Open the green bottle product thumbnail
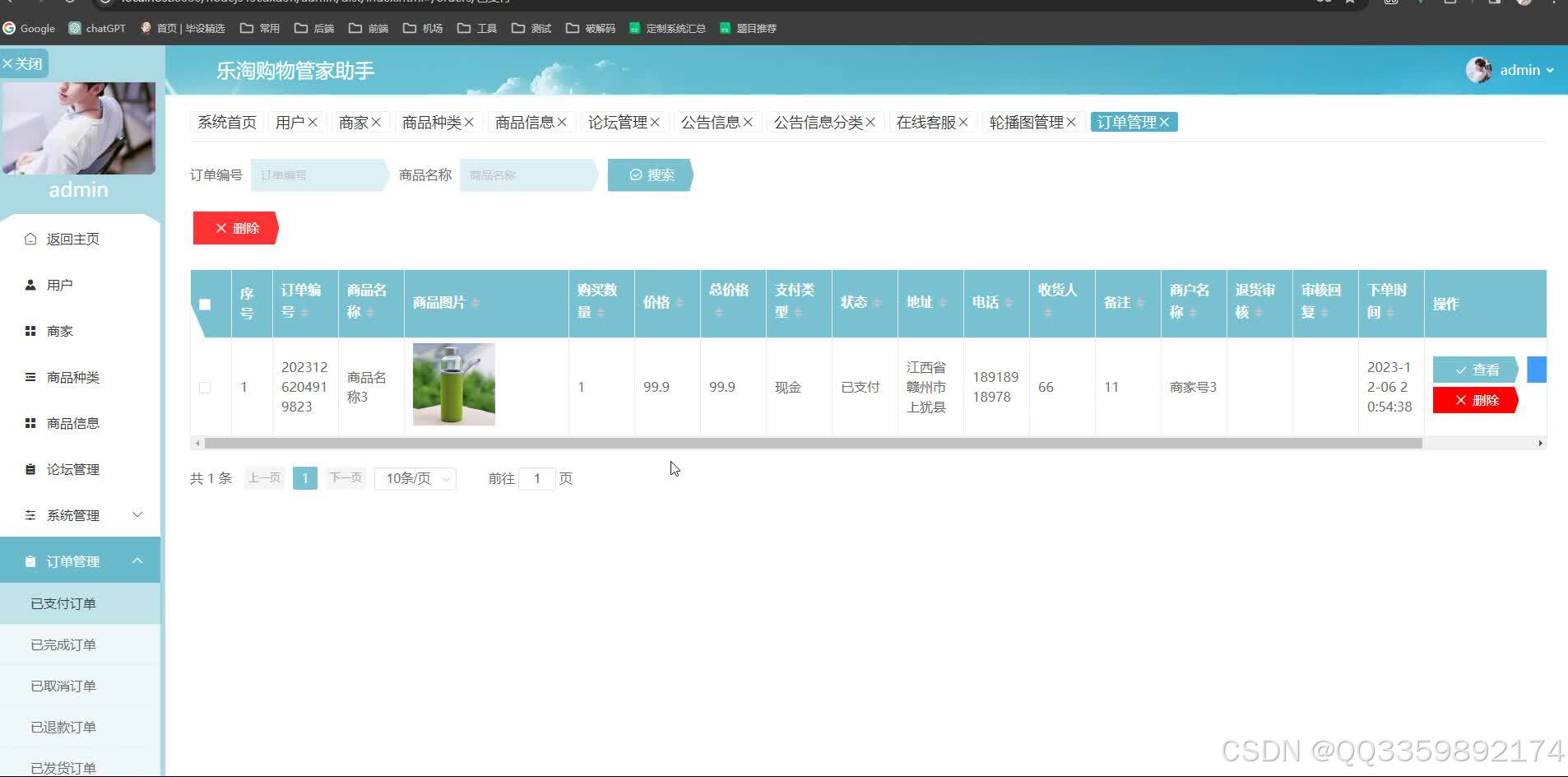 454,384
